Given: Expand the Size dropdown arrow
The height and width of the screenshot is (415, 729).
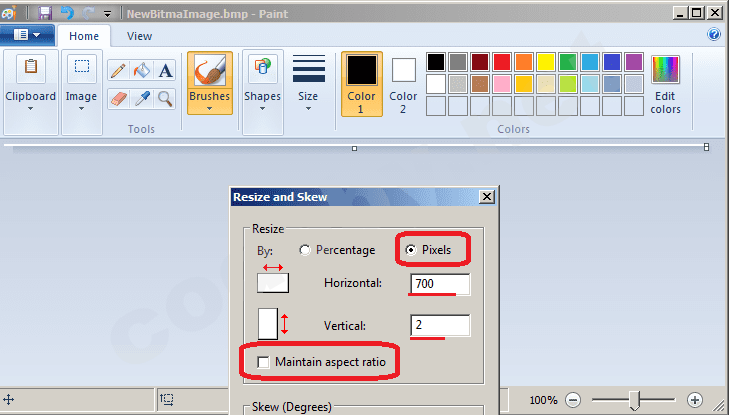Looking at the screenshot, I should click(x=309, y=109).
